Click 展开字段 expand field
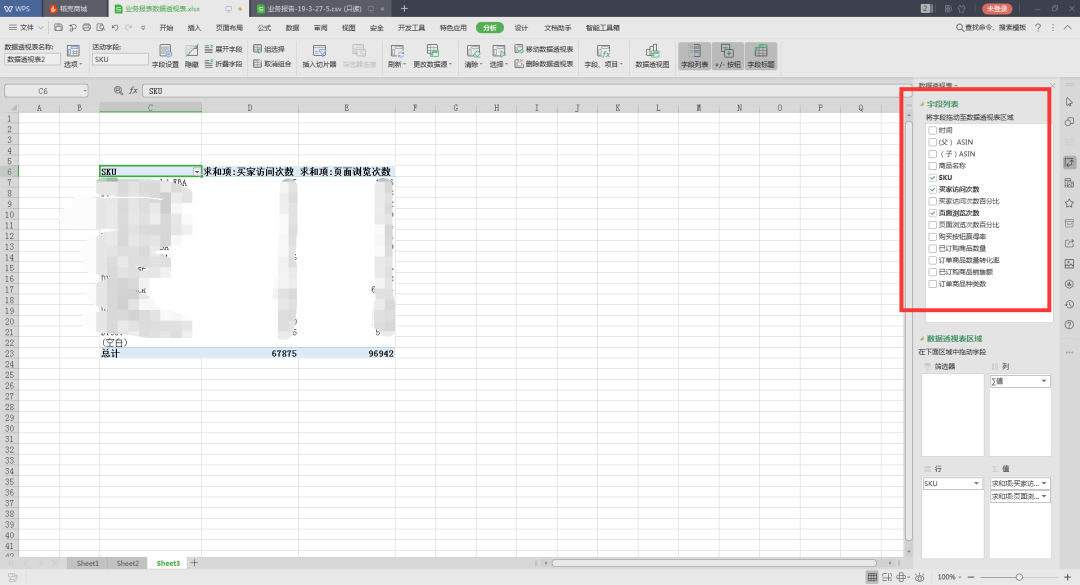 224,49
